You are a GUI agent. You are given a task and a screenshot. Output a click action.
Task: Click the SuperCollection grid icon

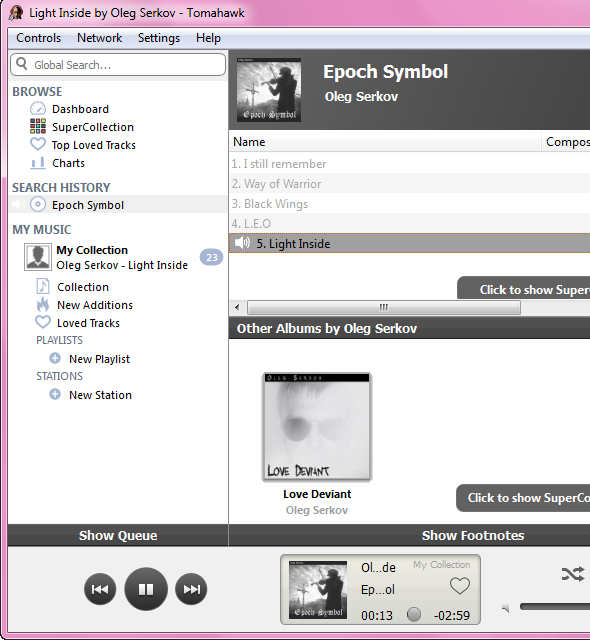tap(38, 127)
